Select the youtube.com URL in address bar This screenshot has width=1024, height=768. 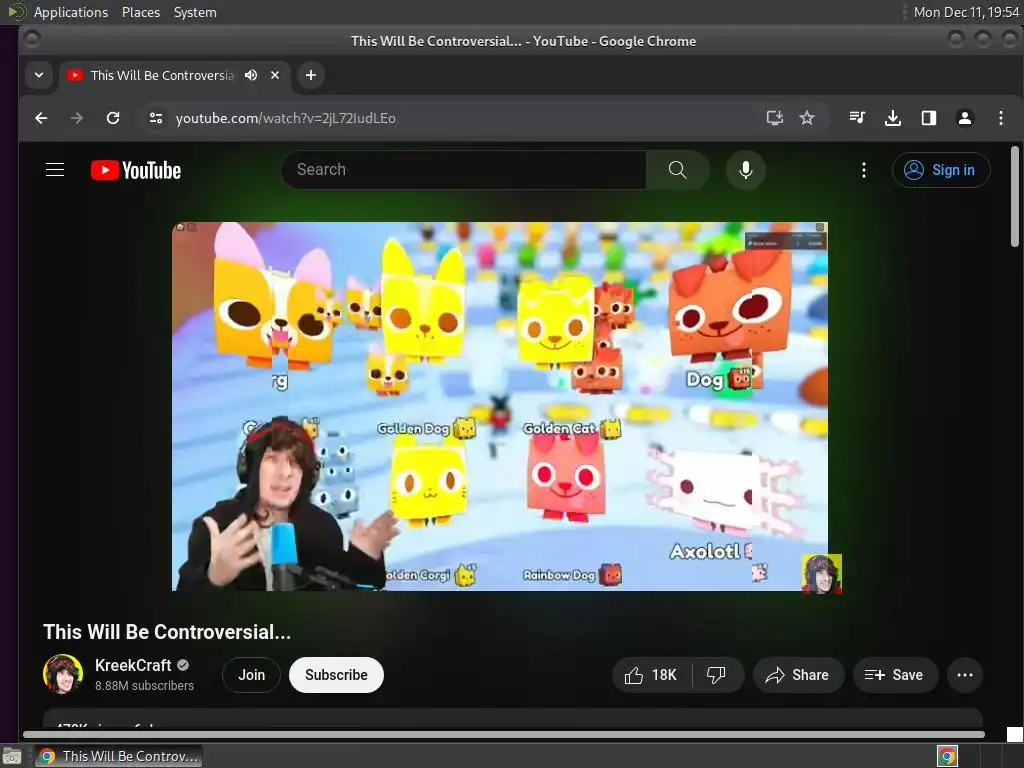285,118
